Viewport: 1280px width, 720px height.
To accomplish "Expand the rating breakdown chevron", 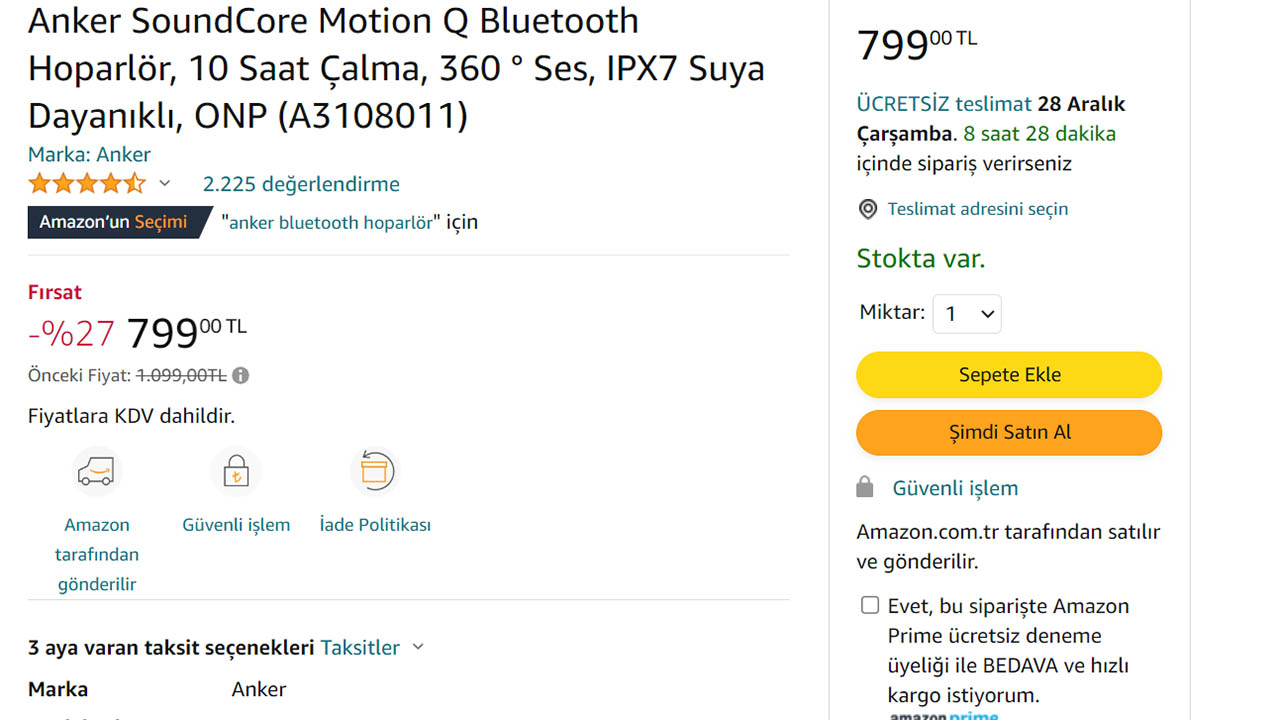I will point(165,184).
